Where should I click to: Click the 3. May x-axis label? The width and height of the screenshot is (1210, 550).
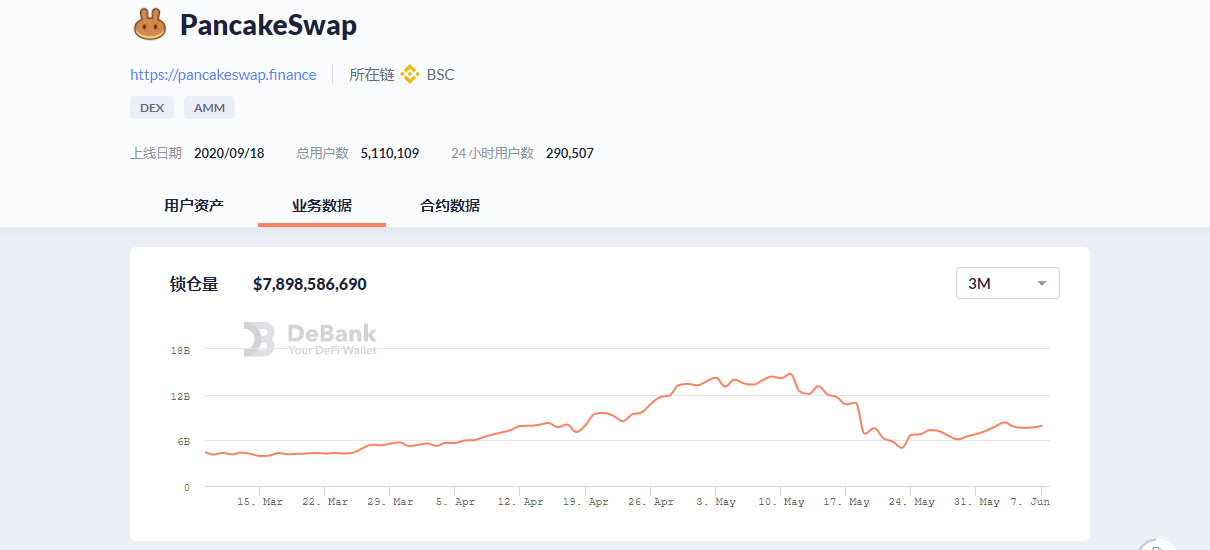(716, 502)
